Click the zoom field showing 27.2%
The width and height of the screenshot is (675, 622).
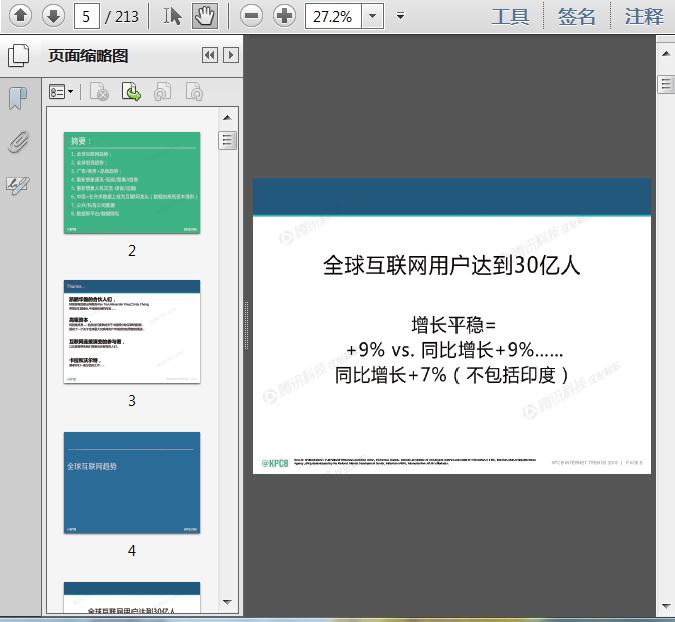point(333,16)
